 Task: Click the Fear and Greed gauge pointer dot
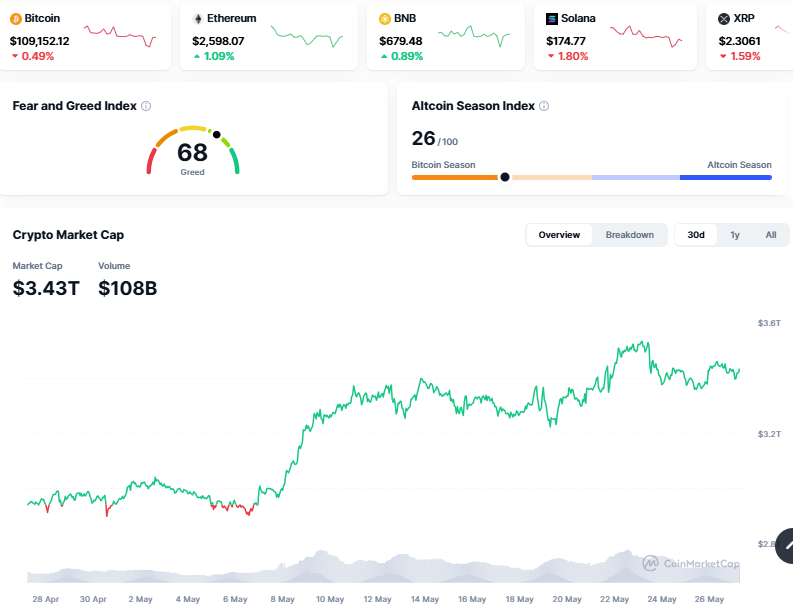click(216, 135)
